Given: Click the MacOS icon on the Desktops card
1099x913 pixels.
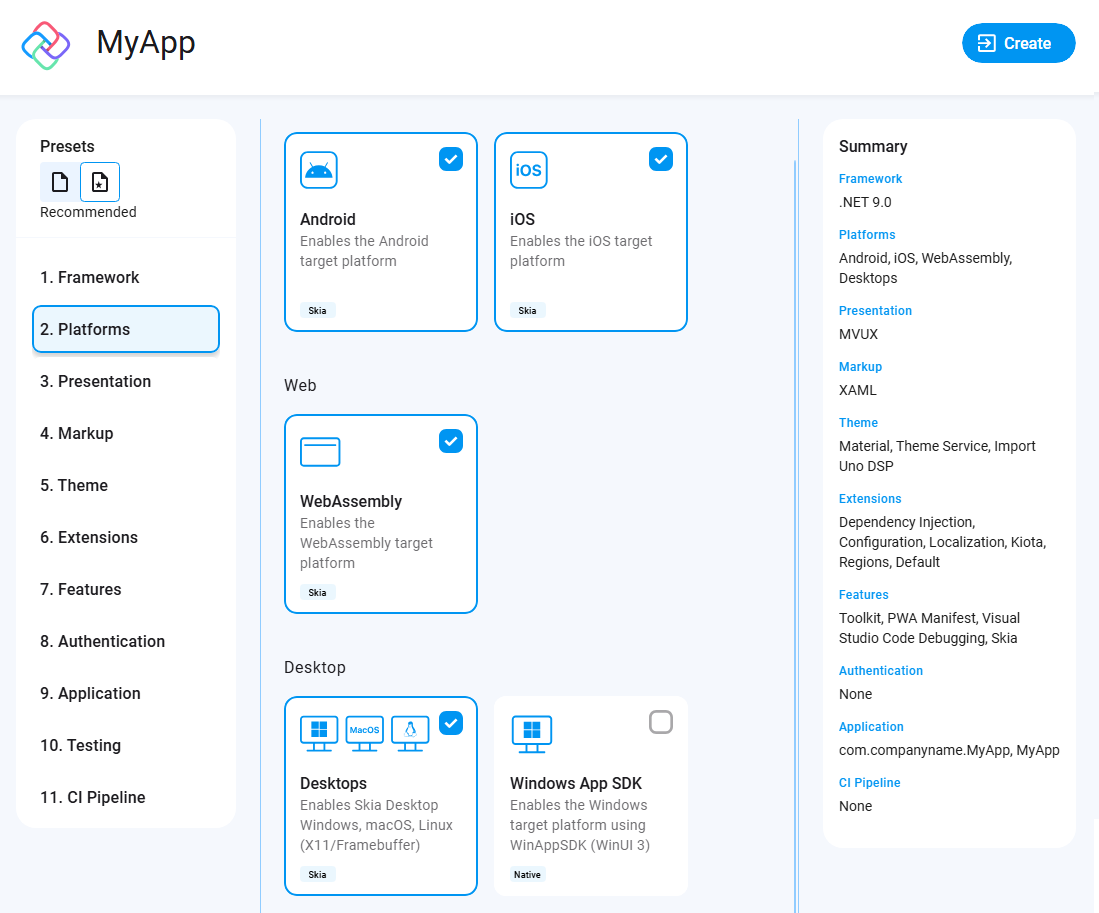Looking at the screenshot, I should point(363,732).
